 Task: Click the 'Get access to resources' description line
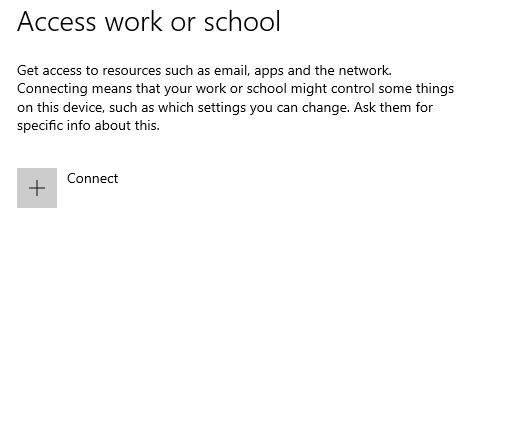click(x=204, y=71)
